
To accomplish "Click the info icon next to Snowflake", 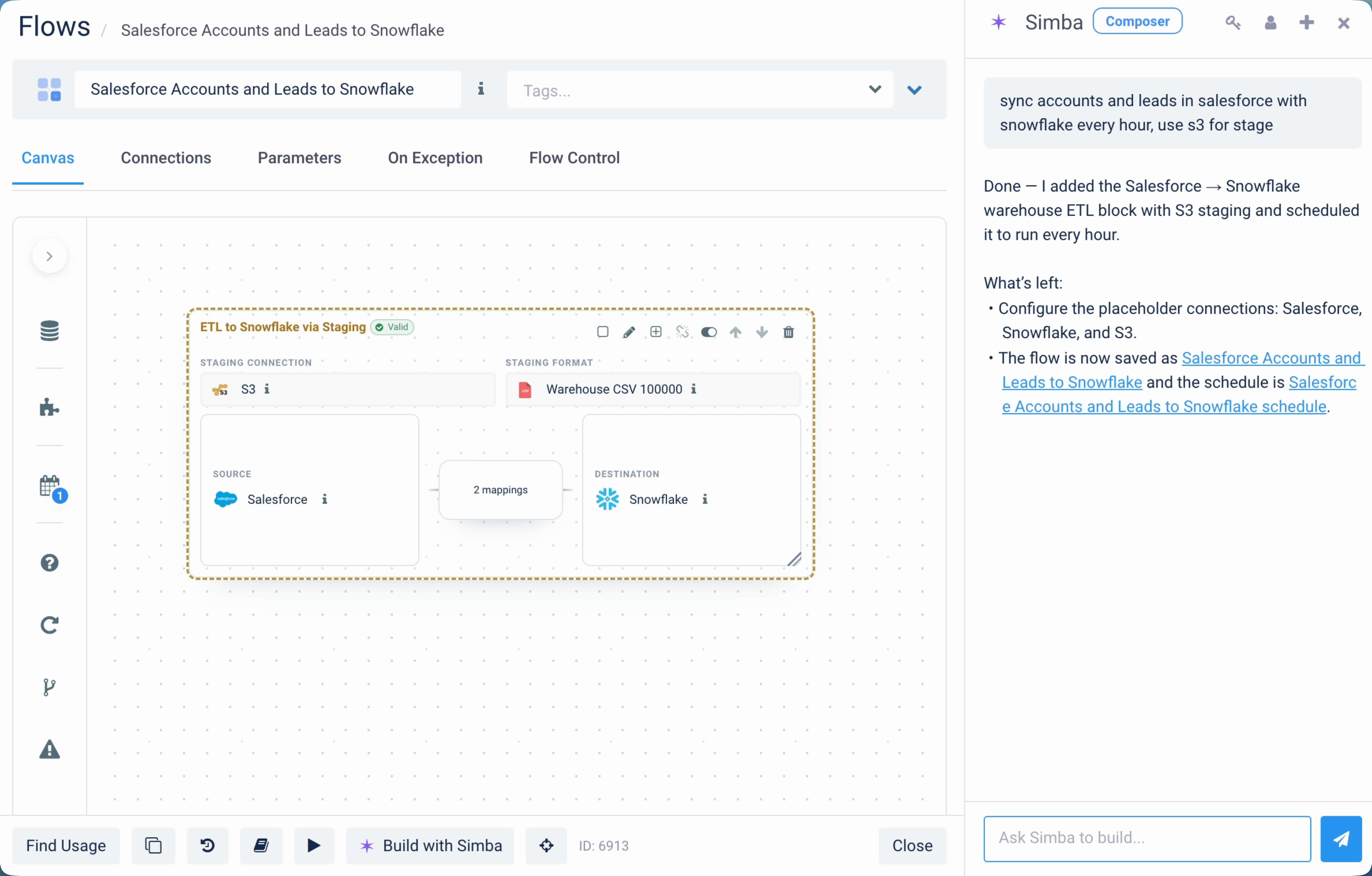I will pyautogui.click(x=705, y=499).
